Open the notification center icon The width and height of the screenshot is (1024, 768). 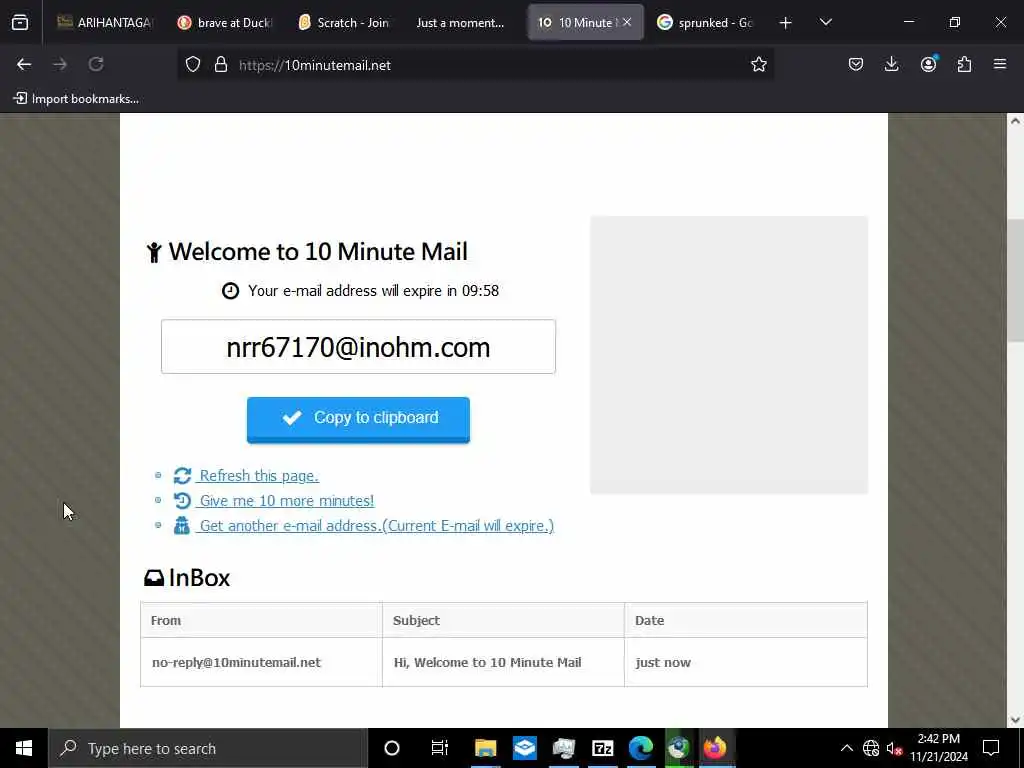[x=991, y=748]
